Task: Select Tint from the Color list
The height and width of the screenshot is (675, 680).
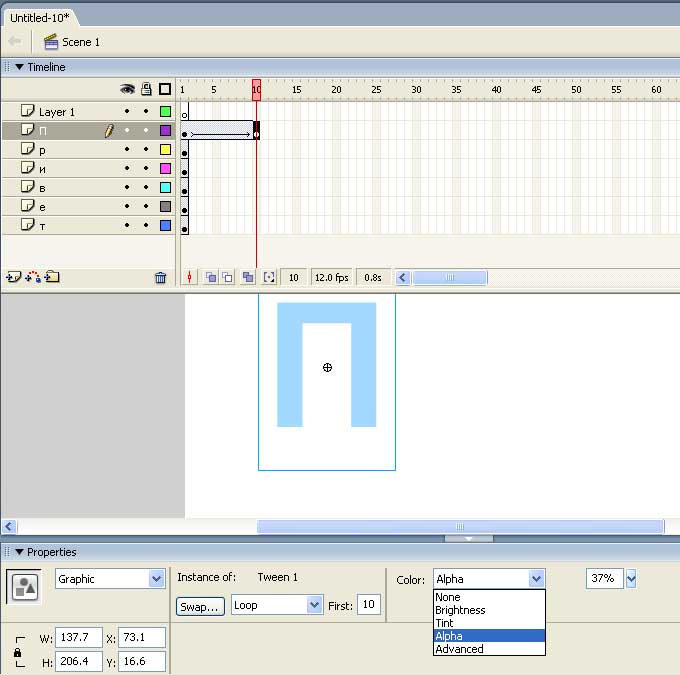Action: tap(444, 623)
